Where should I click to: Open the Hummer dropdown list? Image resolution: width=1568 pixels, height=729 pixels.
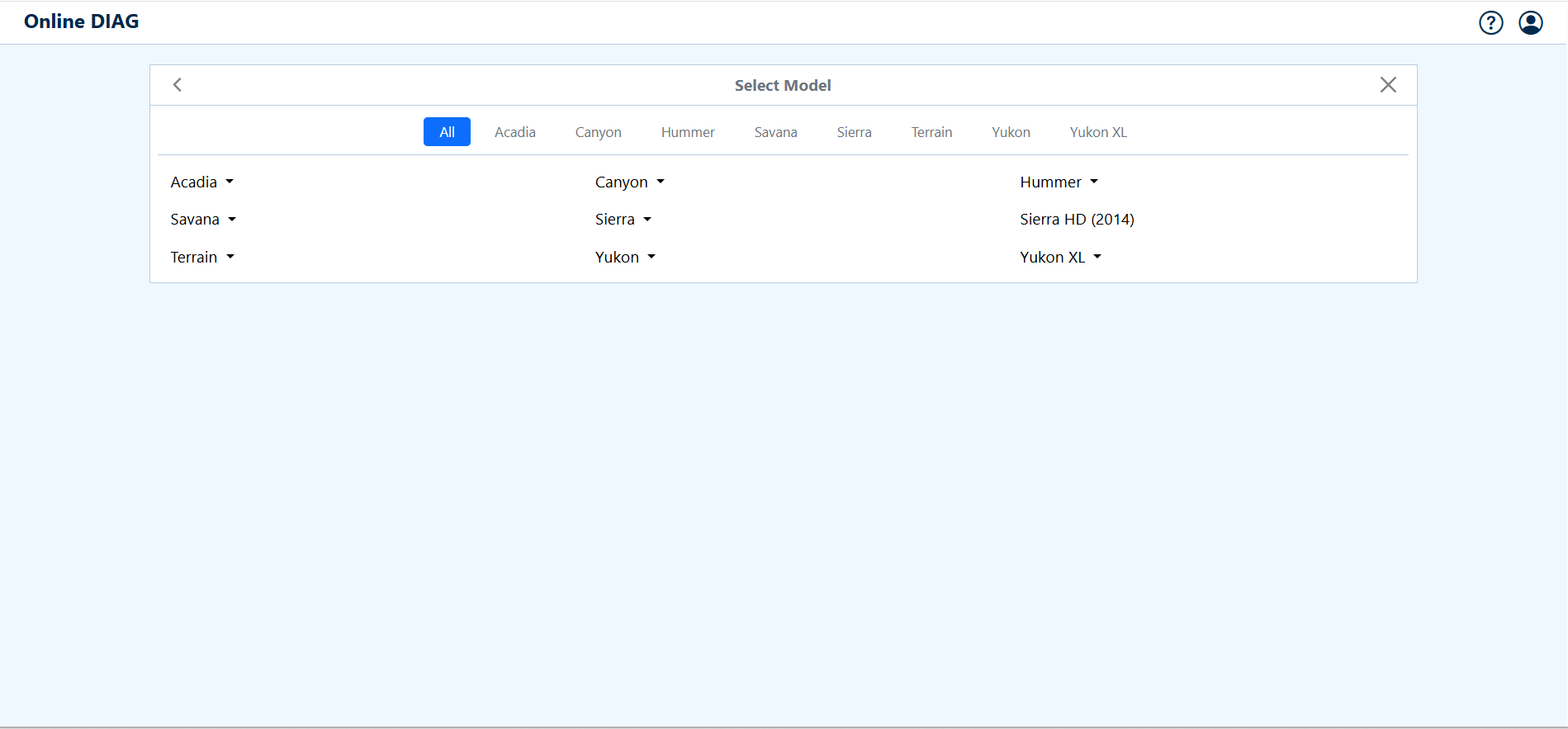click(1059, 182)
